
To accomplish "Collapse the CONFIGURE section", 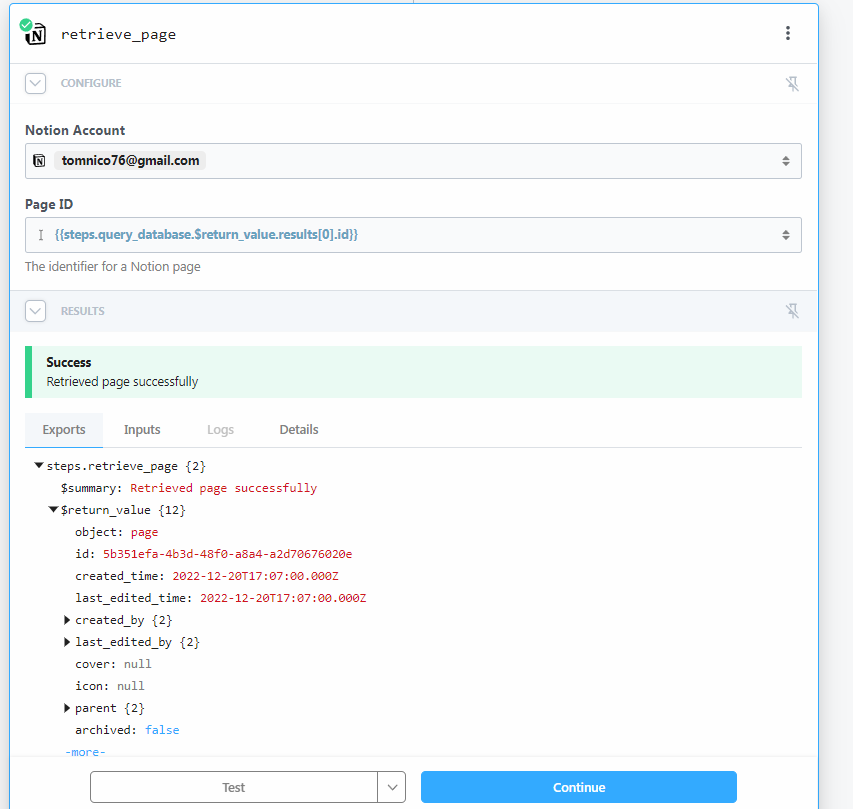I will tap(35, 83).
